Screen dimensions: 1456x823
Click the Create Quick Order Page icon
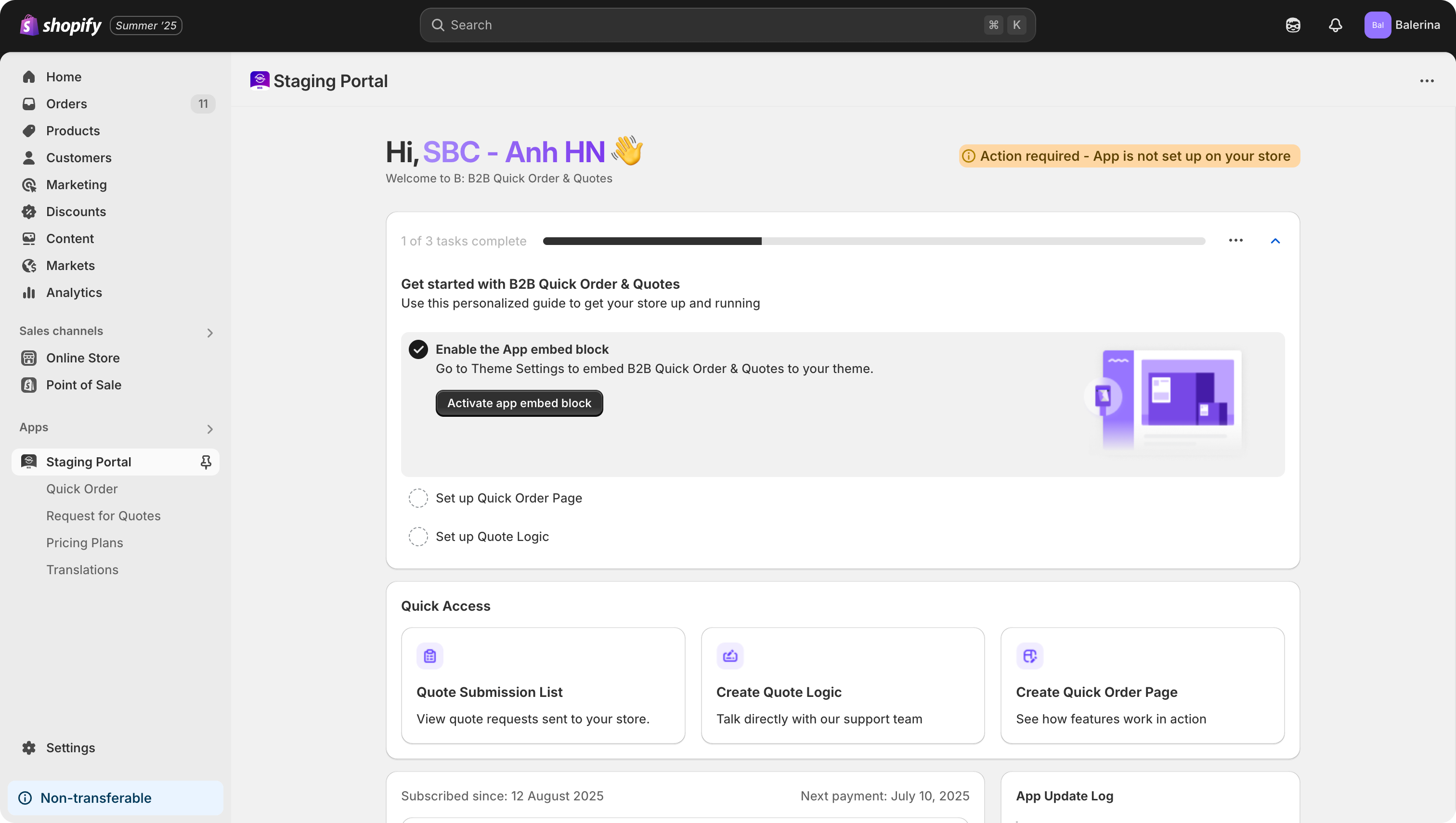click(1029, 656)
